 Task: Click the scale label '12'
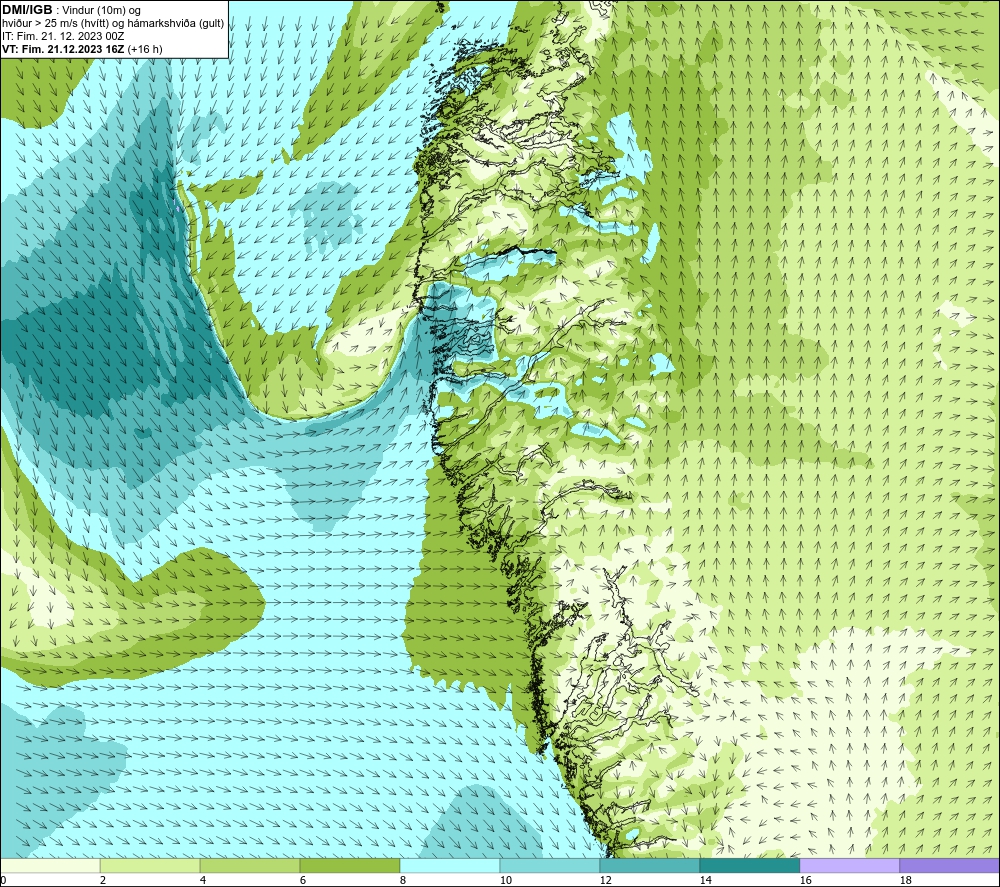605,881
